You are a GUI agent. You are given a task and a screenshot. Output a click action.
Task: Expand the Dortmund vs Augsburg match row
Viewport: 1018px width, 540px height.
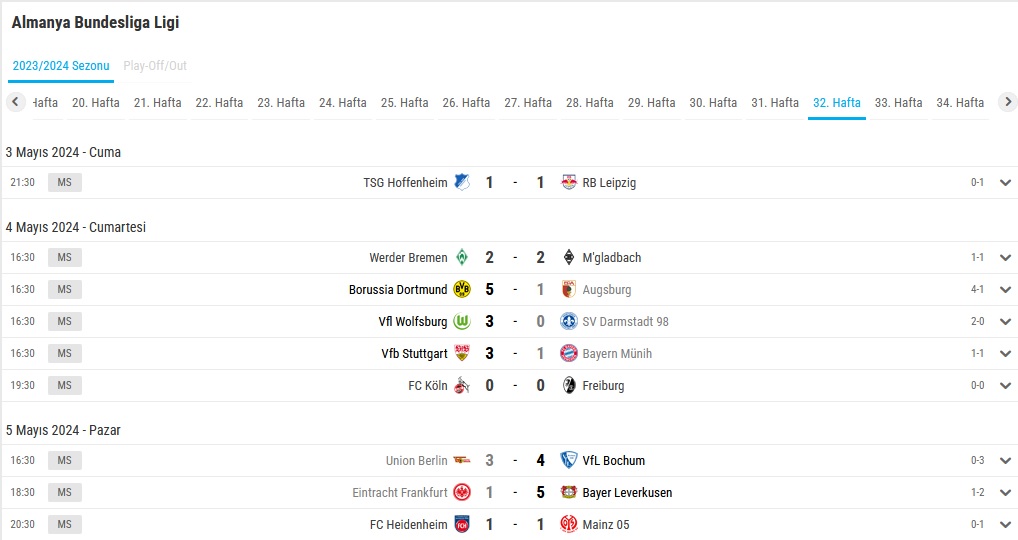click(x=1006, y=290)
